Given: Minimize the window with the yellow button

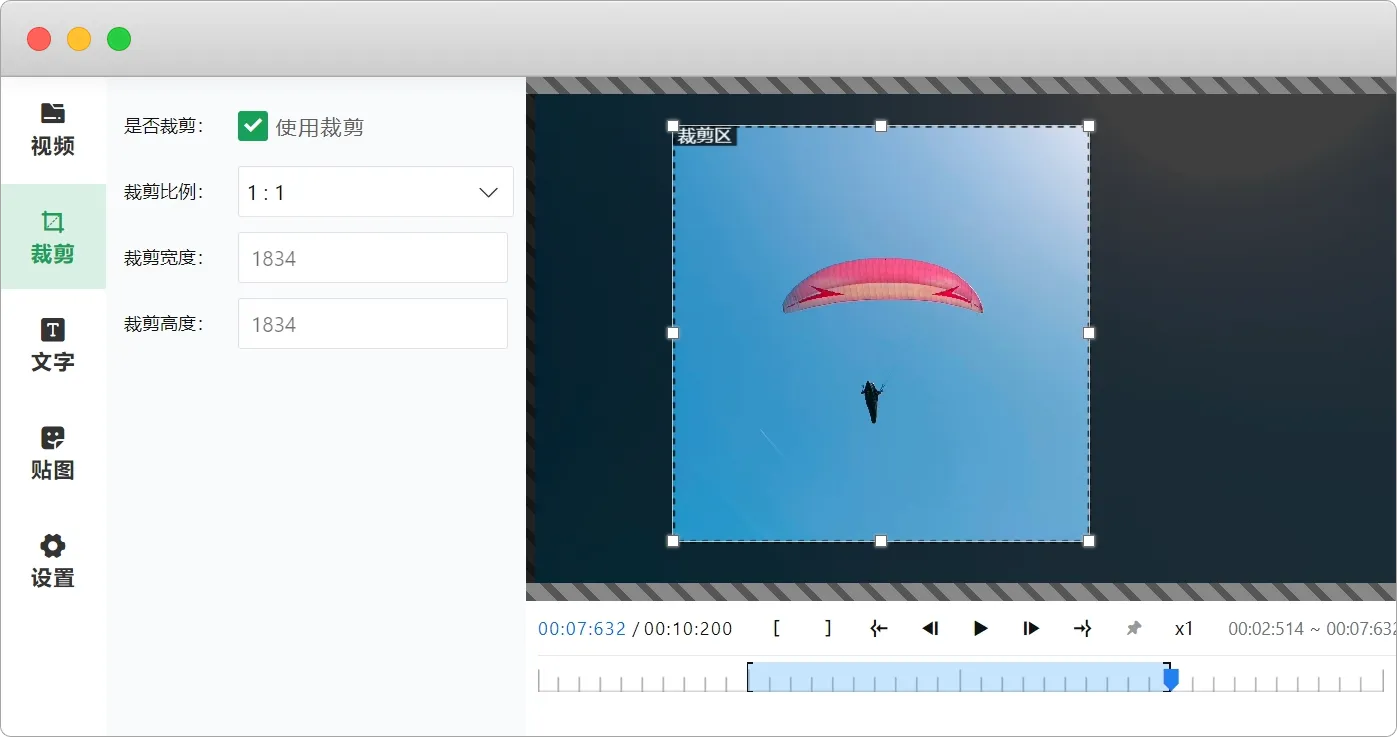Looking at the screenshot, I should 79,39.
